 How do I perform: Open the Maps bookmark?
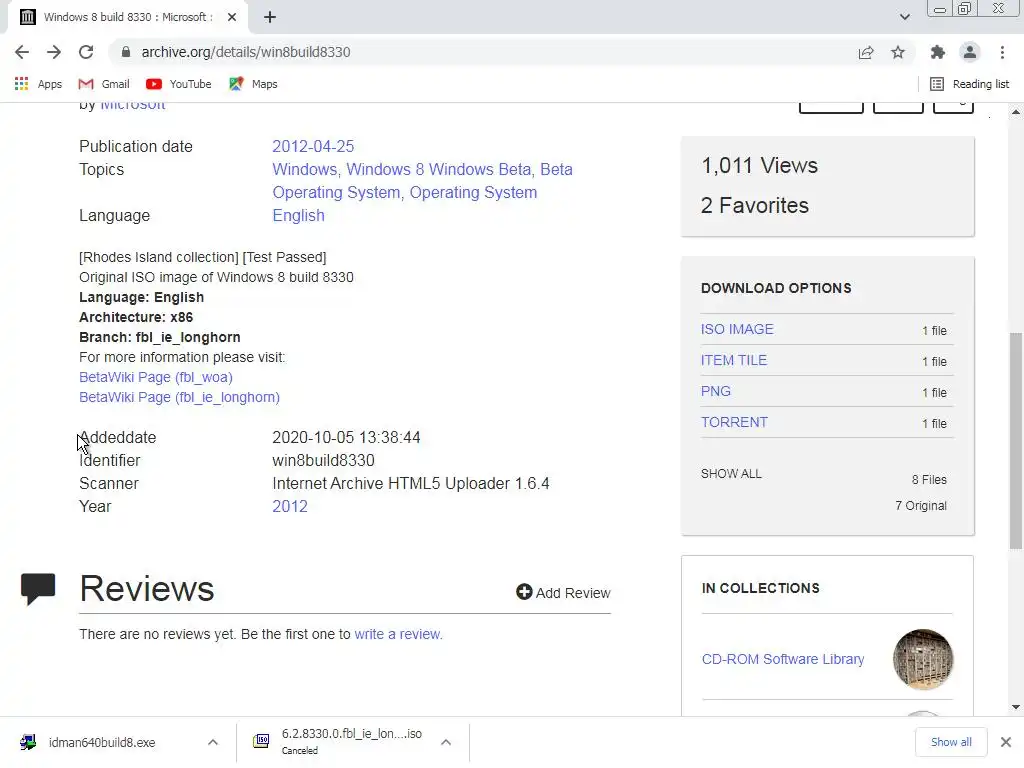coord(253,84)
